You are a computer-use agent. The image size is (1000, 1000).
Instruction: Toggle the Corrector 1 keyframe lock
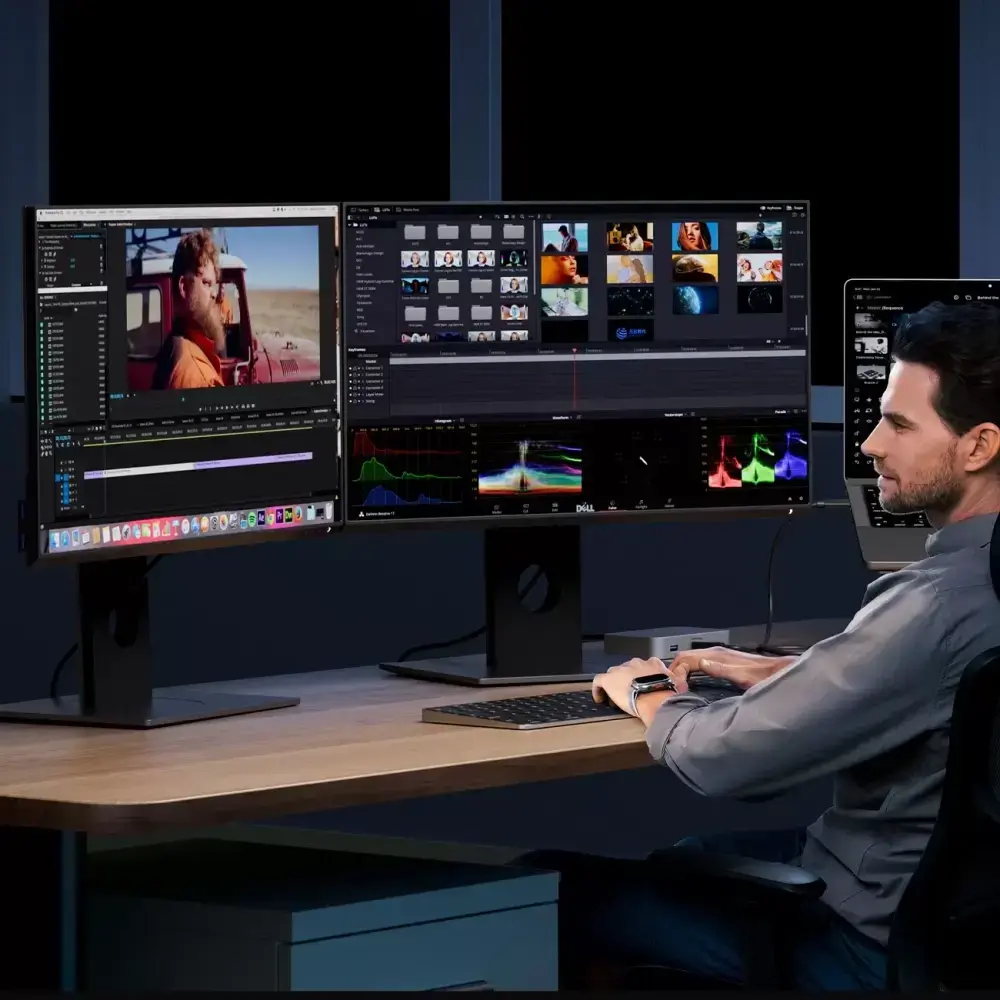pyautogui.click(x=356, y=368)
